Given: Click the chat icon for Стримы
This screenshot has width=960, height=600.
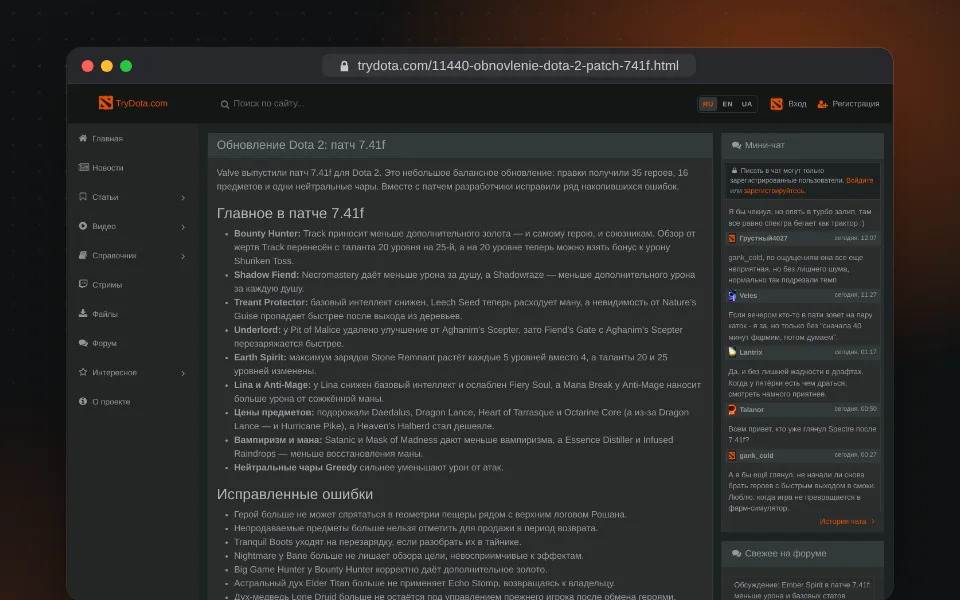Looking at the screenshot, I should tap(83, 284).
